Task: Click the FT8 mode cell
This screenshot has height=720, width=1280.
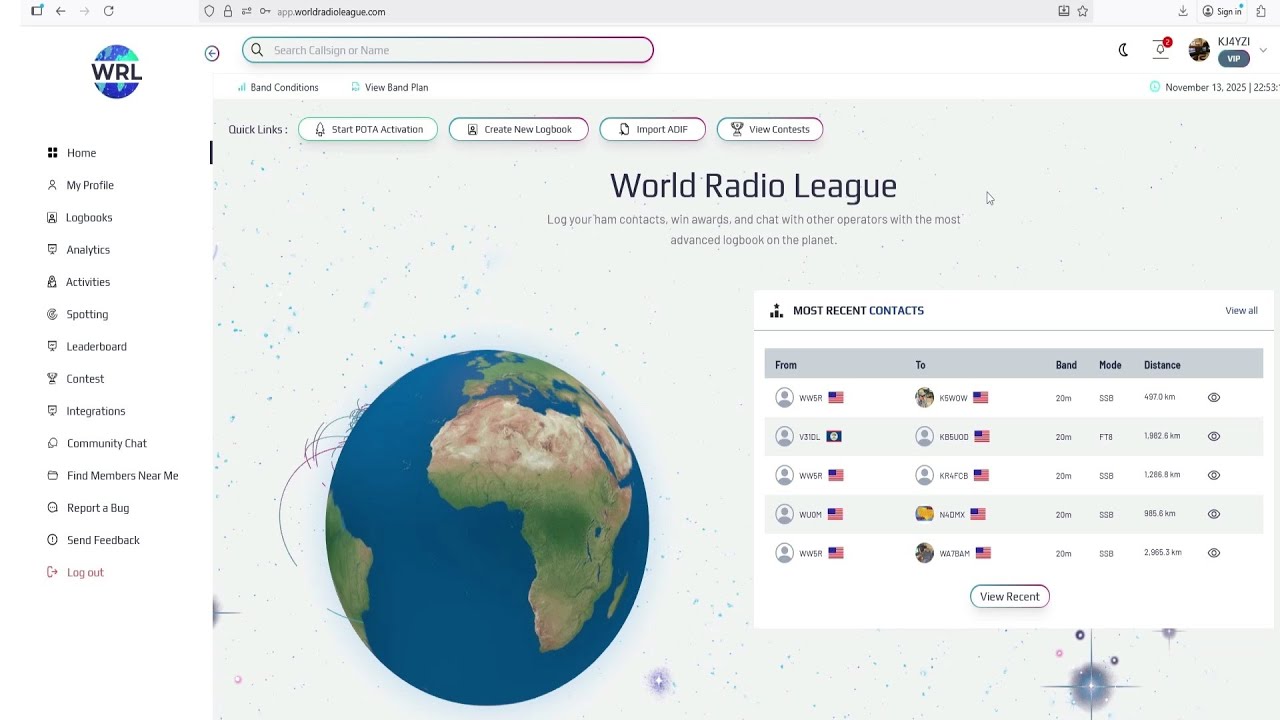Action: click(1106, 437)
